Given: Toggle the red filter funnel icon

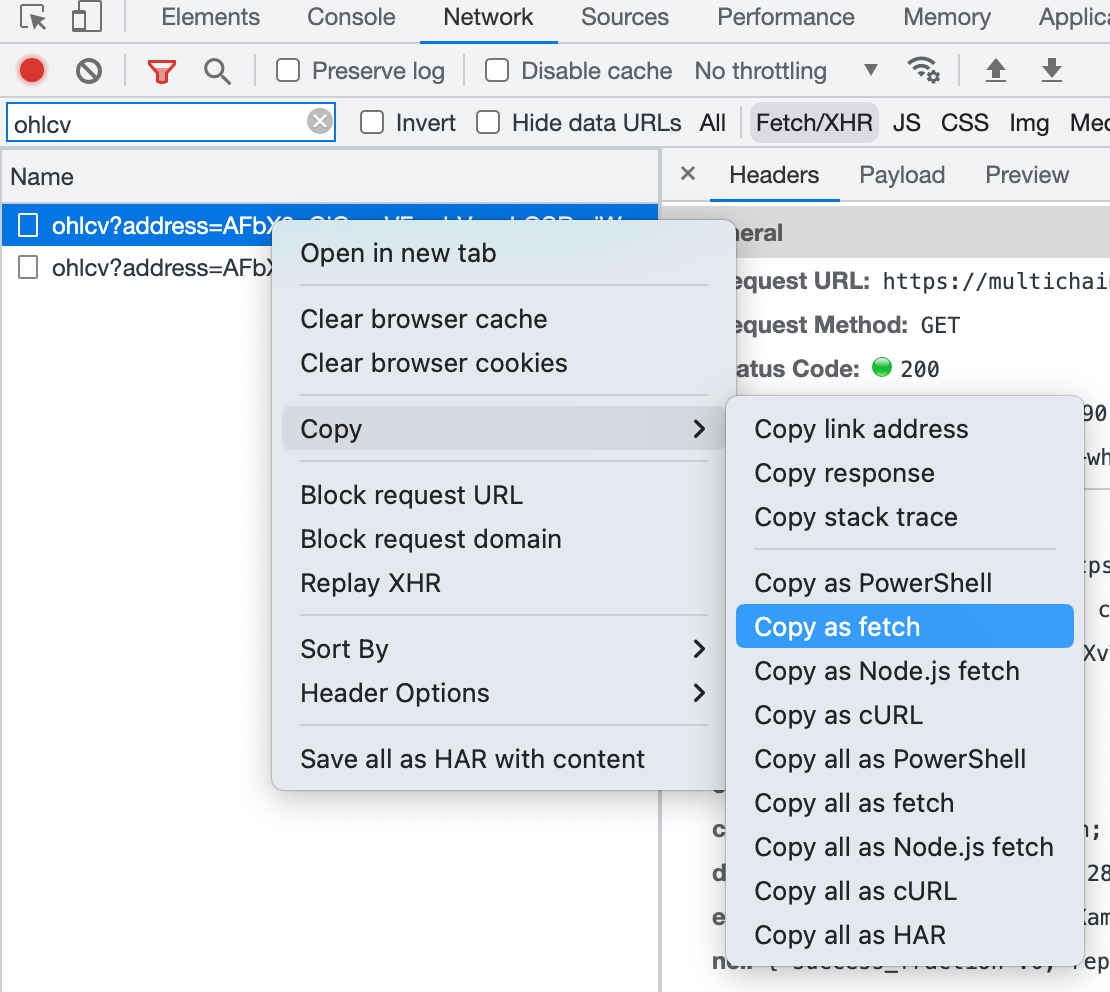Looking at the screenshot, I should click(161, 71).
